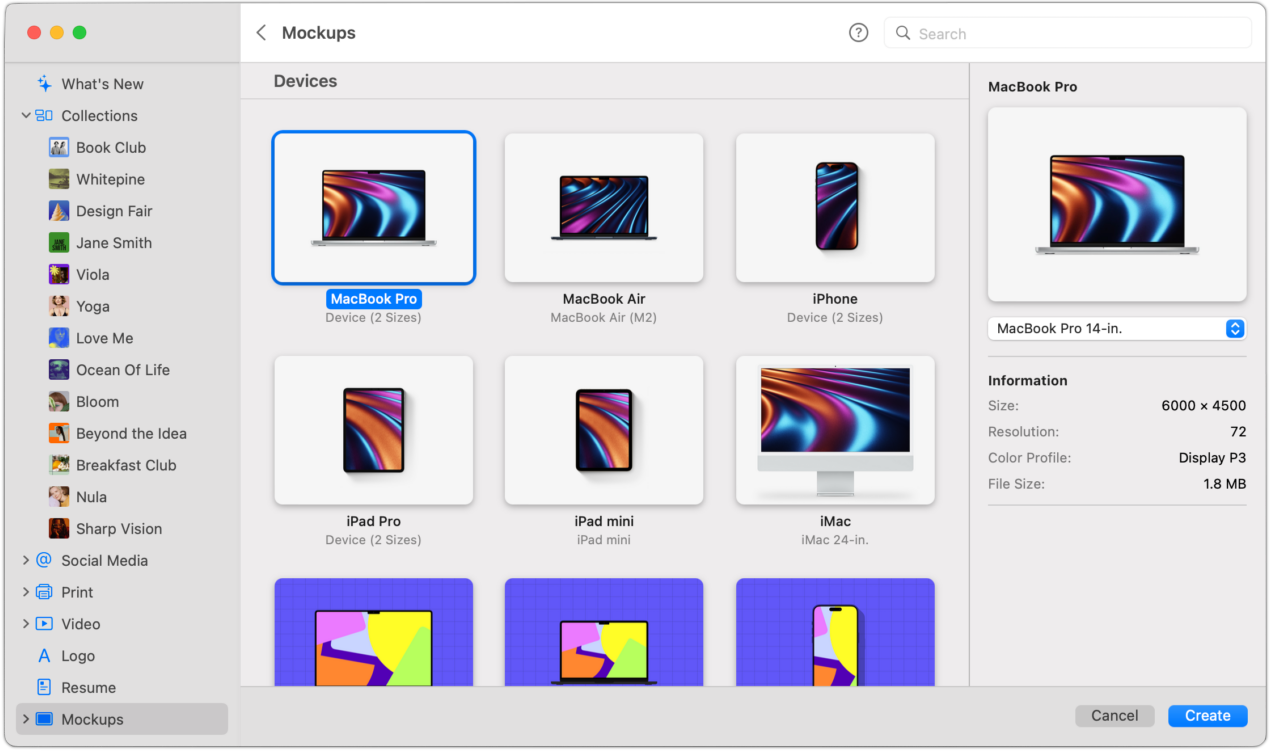The width and height of the screenshot is (1270, 753).
Task: Select the iMac mockup thumbnail
Action: tap(835, 430)
